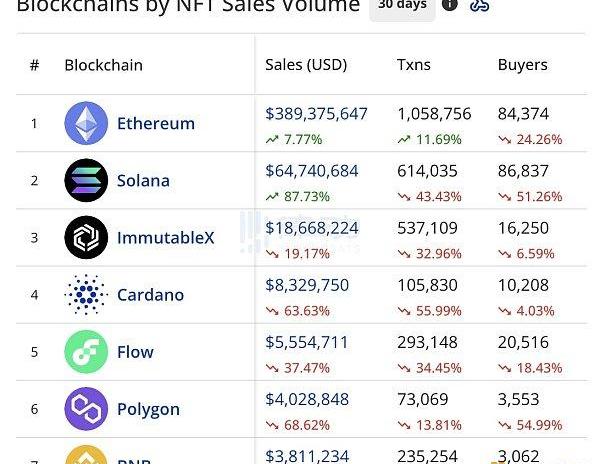Image resolution: width=600 pixels, height=464 pixels.
Task: Sort by the # rank column
Action: (x=34, y=65)
